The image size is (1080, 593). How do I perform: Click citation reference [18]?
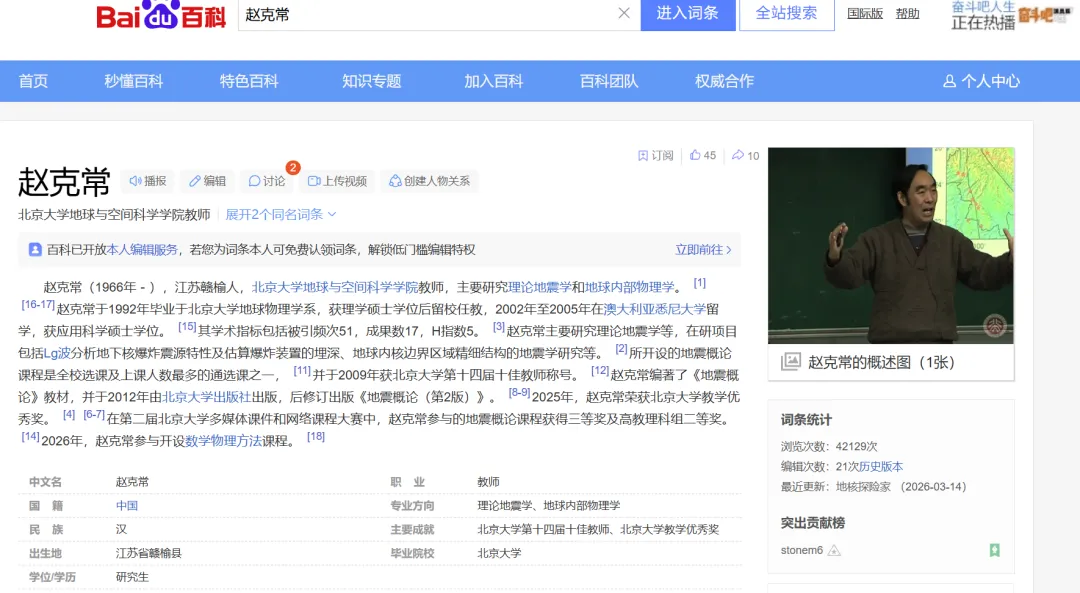click(x=315, y=437)
